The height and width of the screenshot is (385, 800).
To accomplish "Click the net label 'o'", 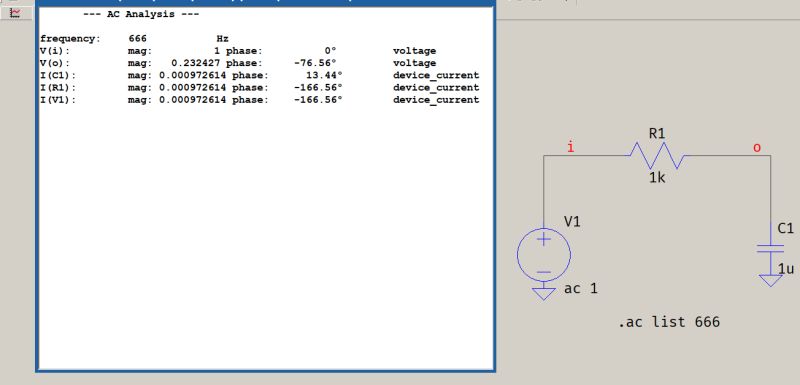I will [757, 148].
